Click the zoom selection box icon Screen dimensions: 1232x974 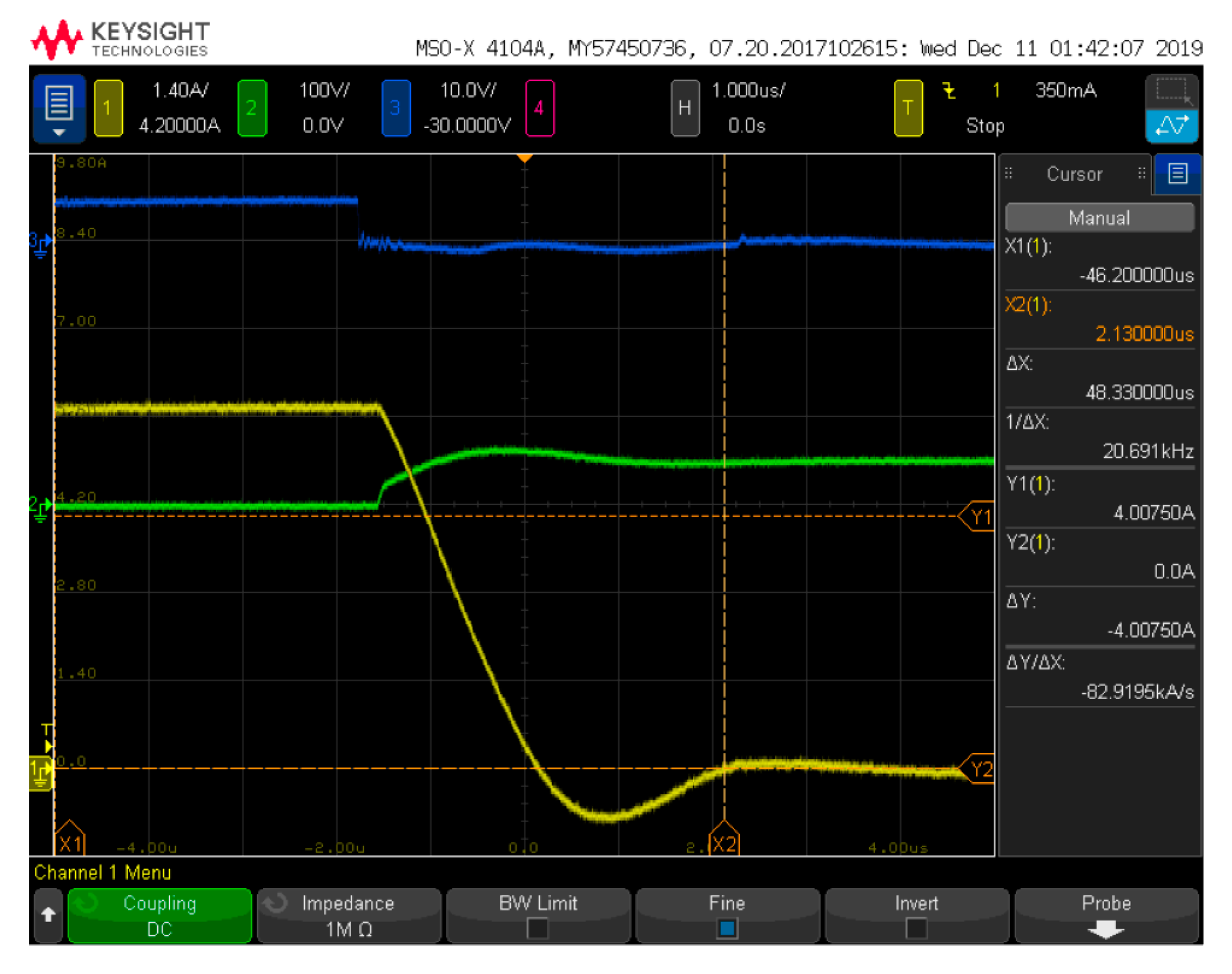click(x=1170, y=91)
